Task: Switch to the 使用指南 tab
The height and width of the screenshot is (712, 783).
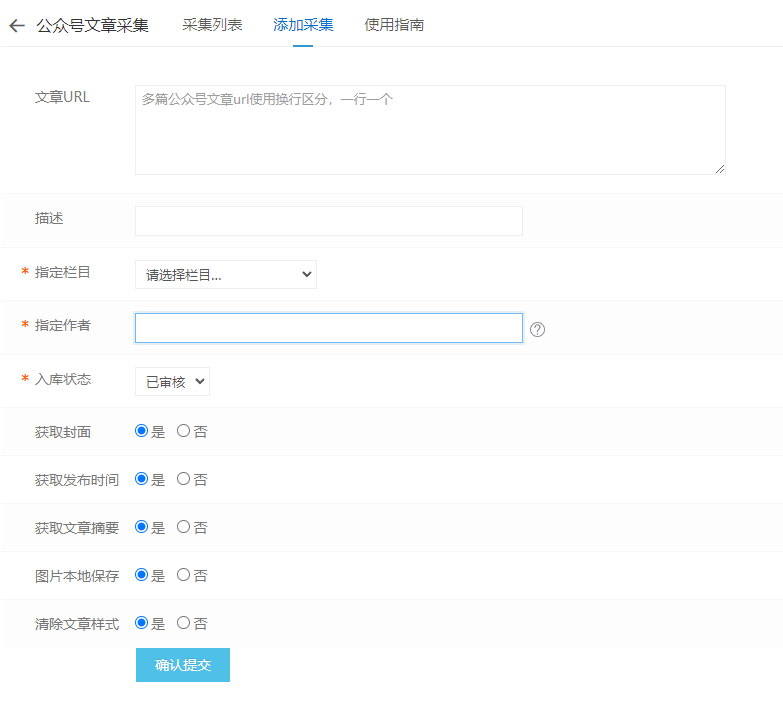Action: [394, 25]
